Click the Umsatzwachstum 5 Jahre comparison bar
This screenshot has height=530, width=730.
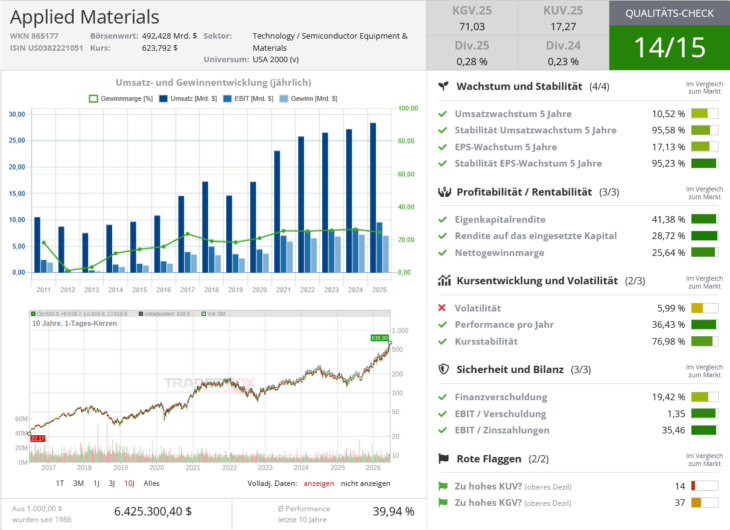(x=704, y=113)
